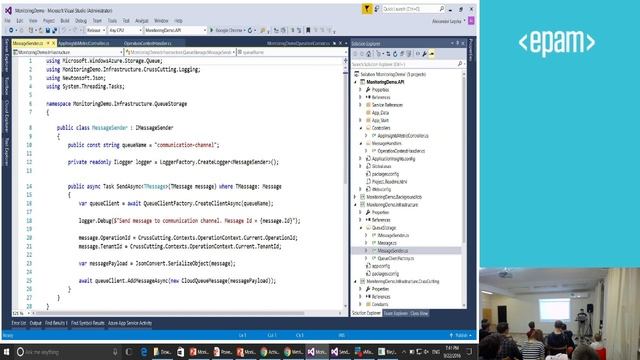Open the Class View tab

pos(419,313)
